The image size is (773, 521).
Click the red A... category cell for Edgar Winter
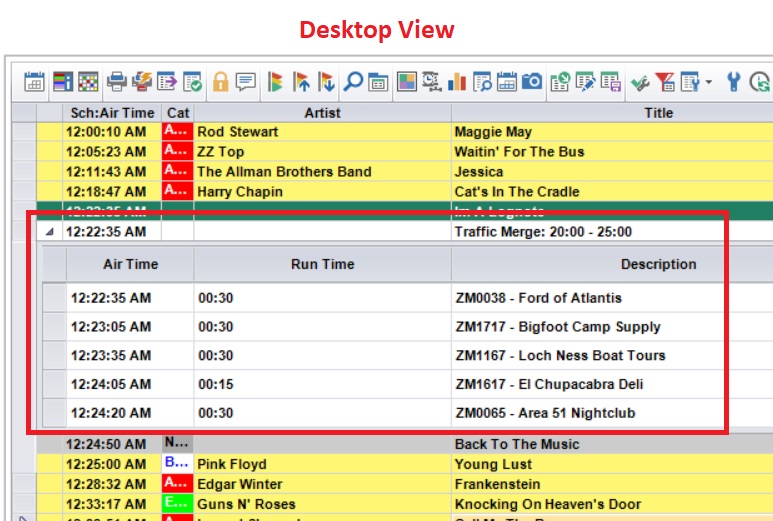[x=177, y=484]
